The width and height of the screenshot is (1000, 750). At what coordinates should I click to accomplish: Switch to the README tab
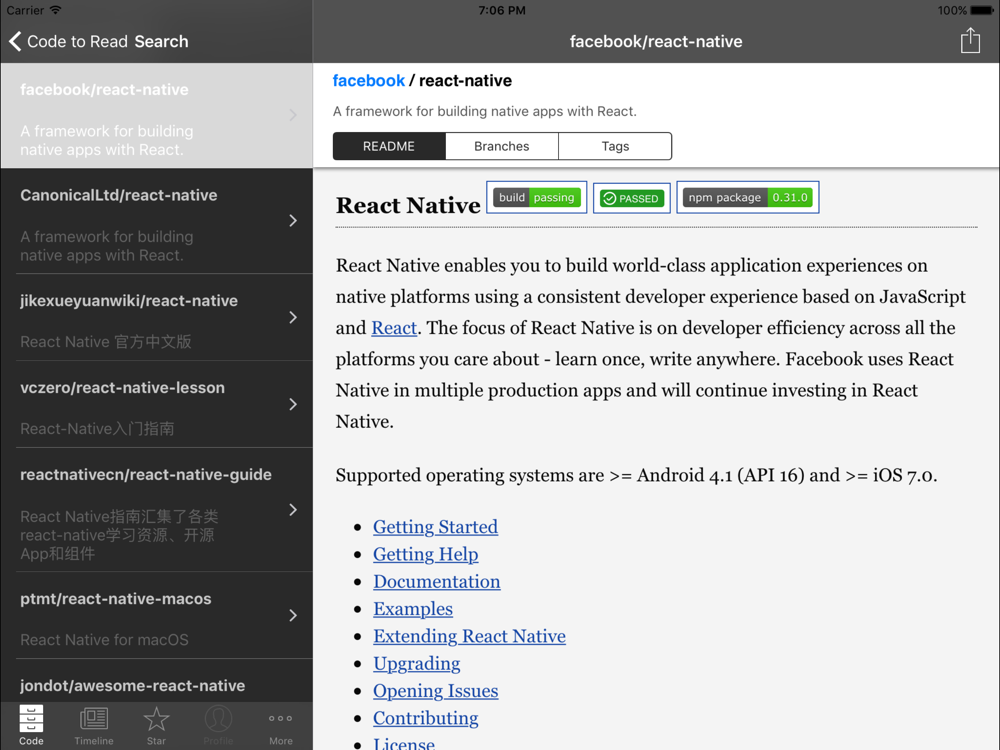389,146
